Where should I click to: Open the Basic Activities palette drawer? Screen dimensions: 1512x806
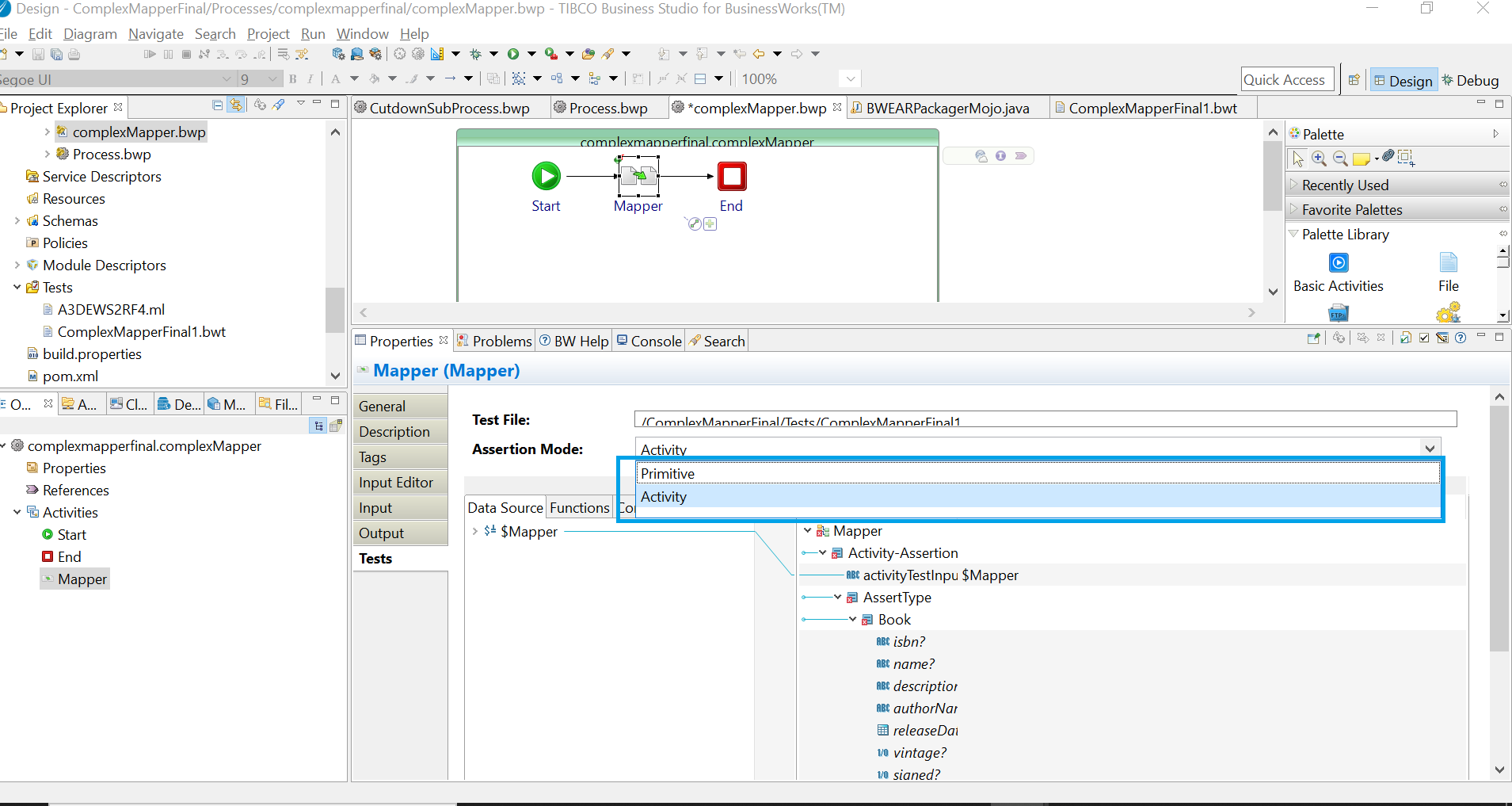[x=1339, y=273]
